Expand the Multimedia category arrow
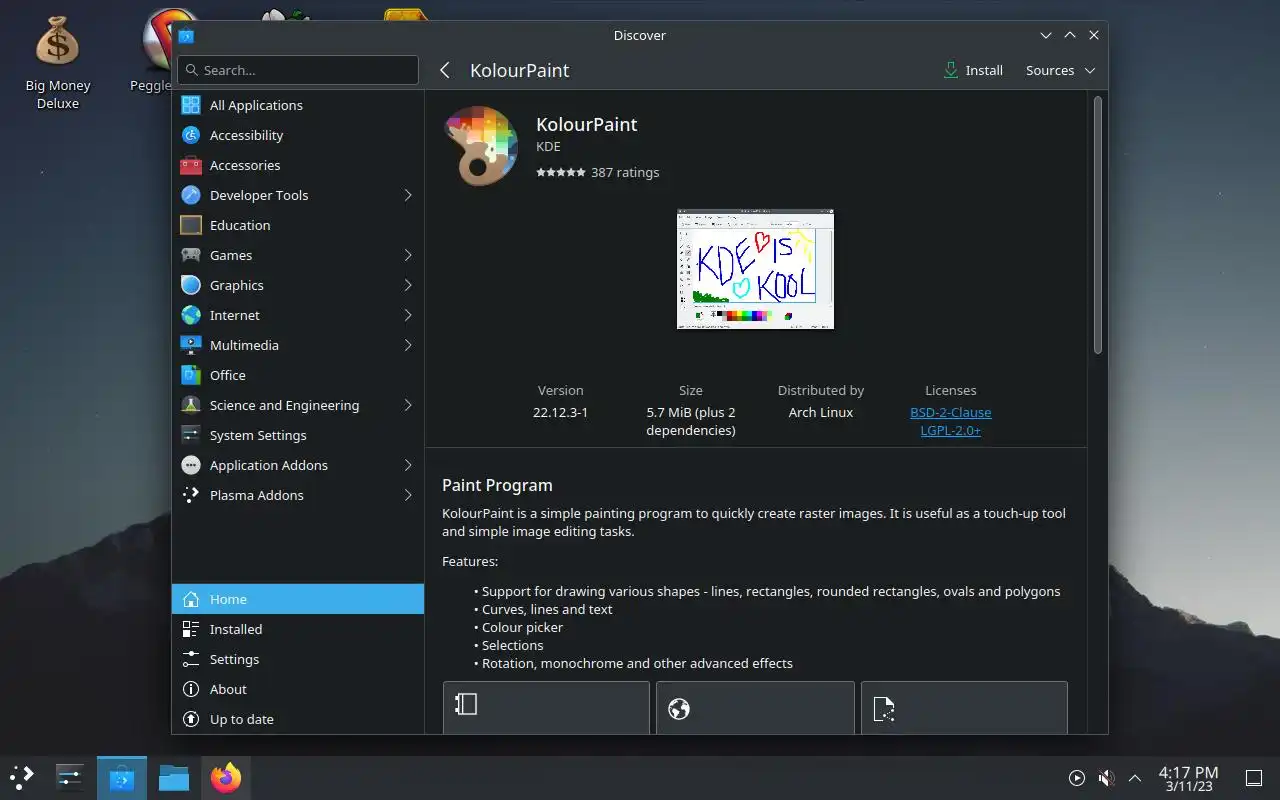This screenshot has width=1280, height=800. pyautogui.click(x=408, y=345)
